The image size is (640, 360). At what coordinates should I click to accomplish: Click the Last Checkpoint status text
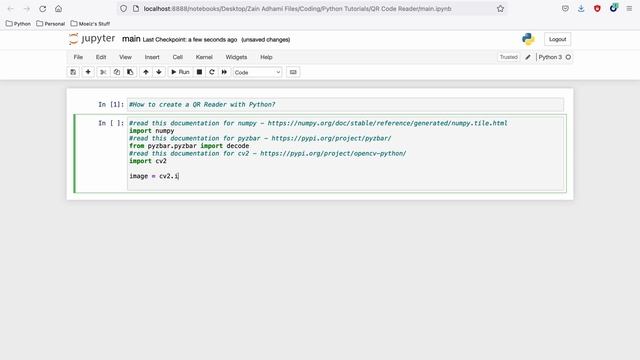pos(190,40)
